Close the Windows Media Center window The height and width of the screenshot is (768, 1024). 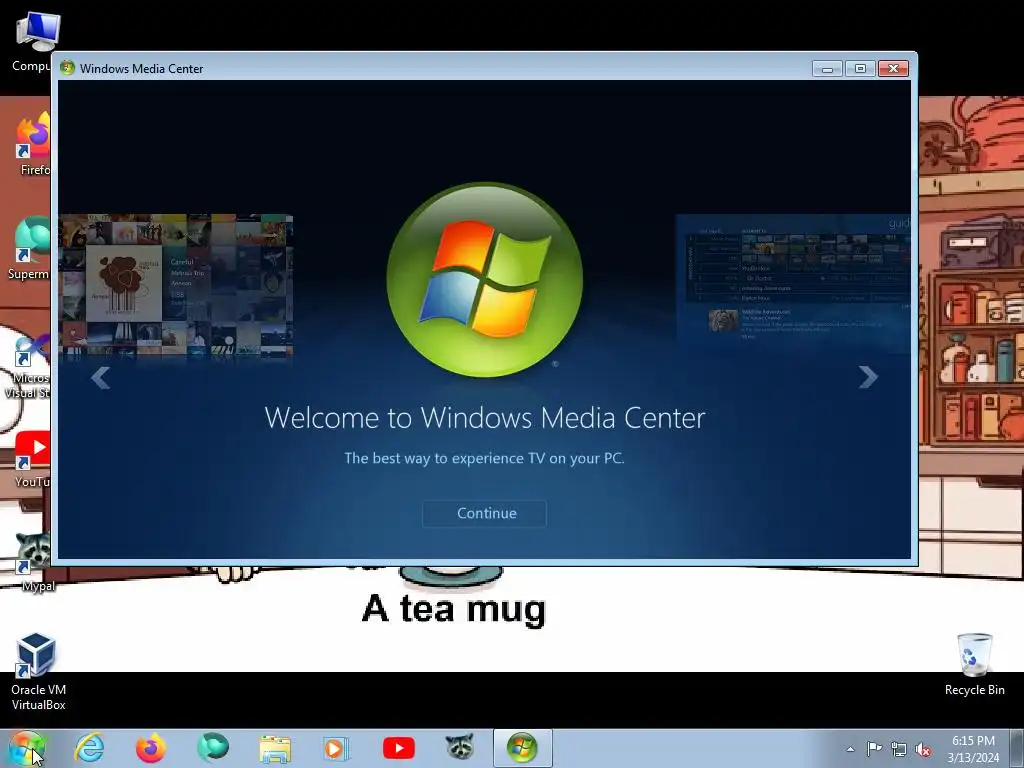coord(893,69)
